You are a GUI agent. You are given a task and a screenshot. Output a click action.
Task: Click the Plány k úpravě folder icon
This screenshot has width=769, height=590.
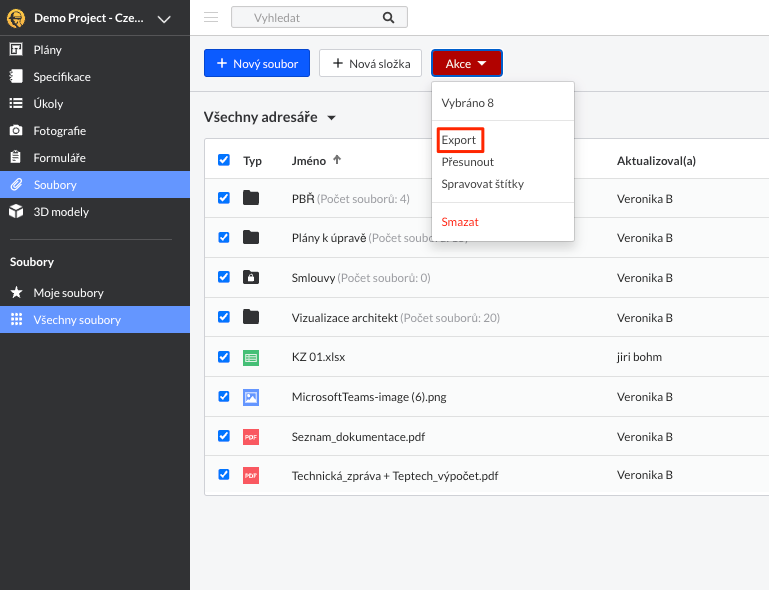(251, 237)
